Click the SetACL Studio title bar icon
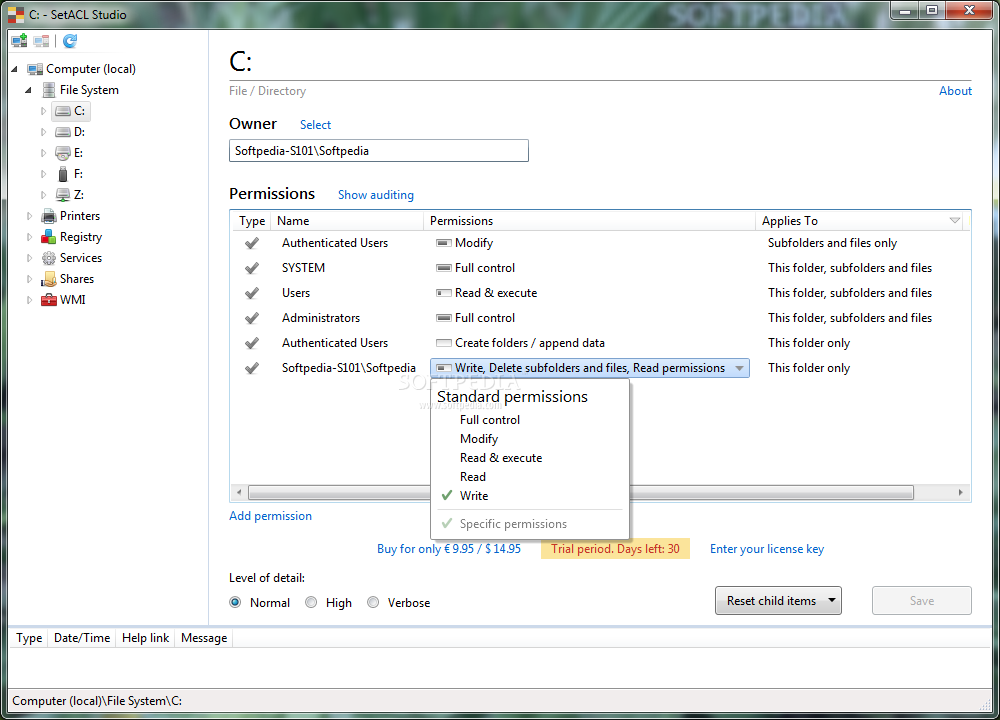Screen dimensions: 1000x720 16,14
